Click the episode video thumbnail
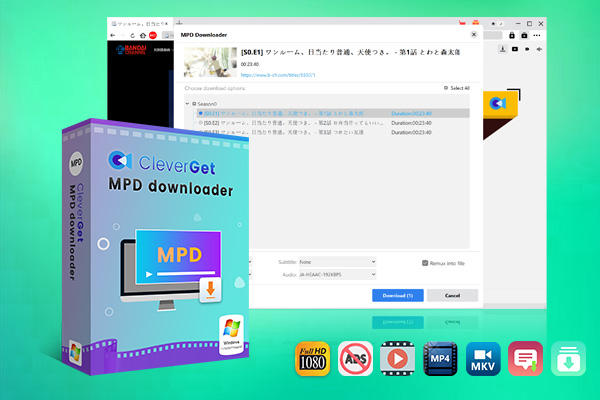The width and height of the screenshot is (600, 400). pos(207,61)
